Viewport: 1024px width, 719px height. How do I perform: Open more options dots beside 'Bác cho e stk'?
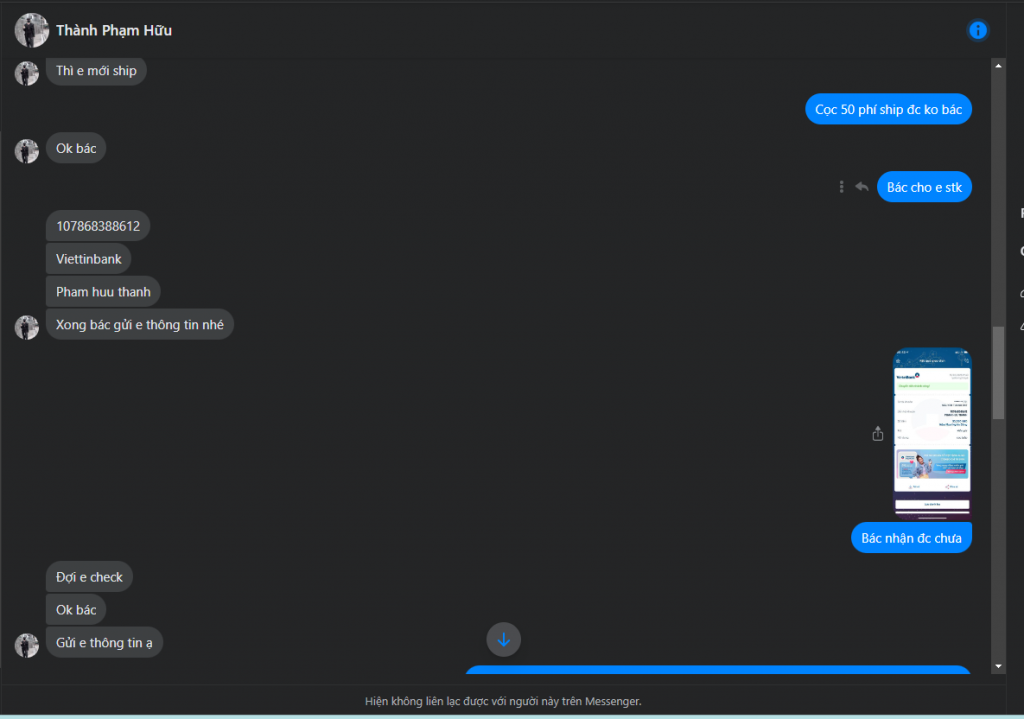click(841, 187)
